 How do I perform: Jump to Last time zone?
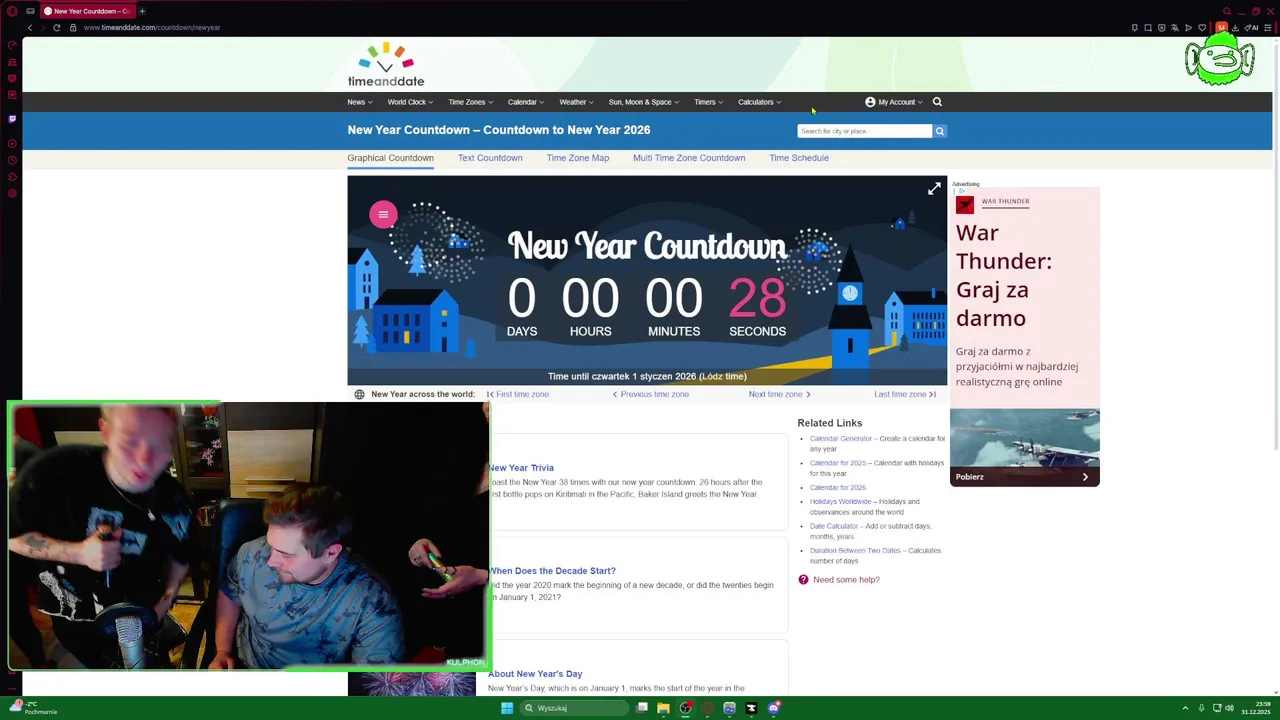click(905, 394)
